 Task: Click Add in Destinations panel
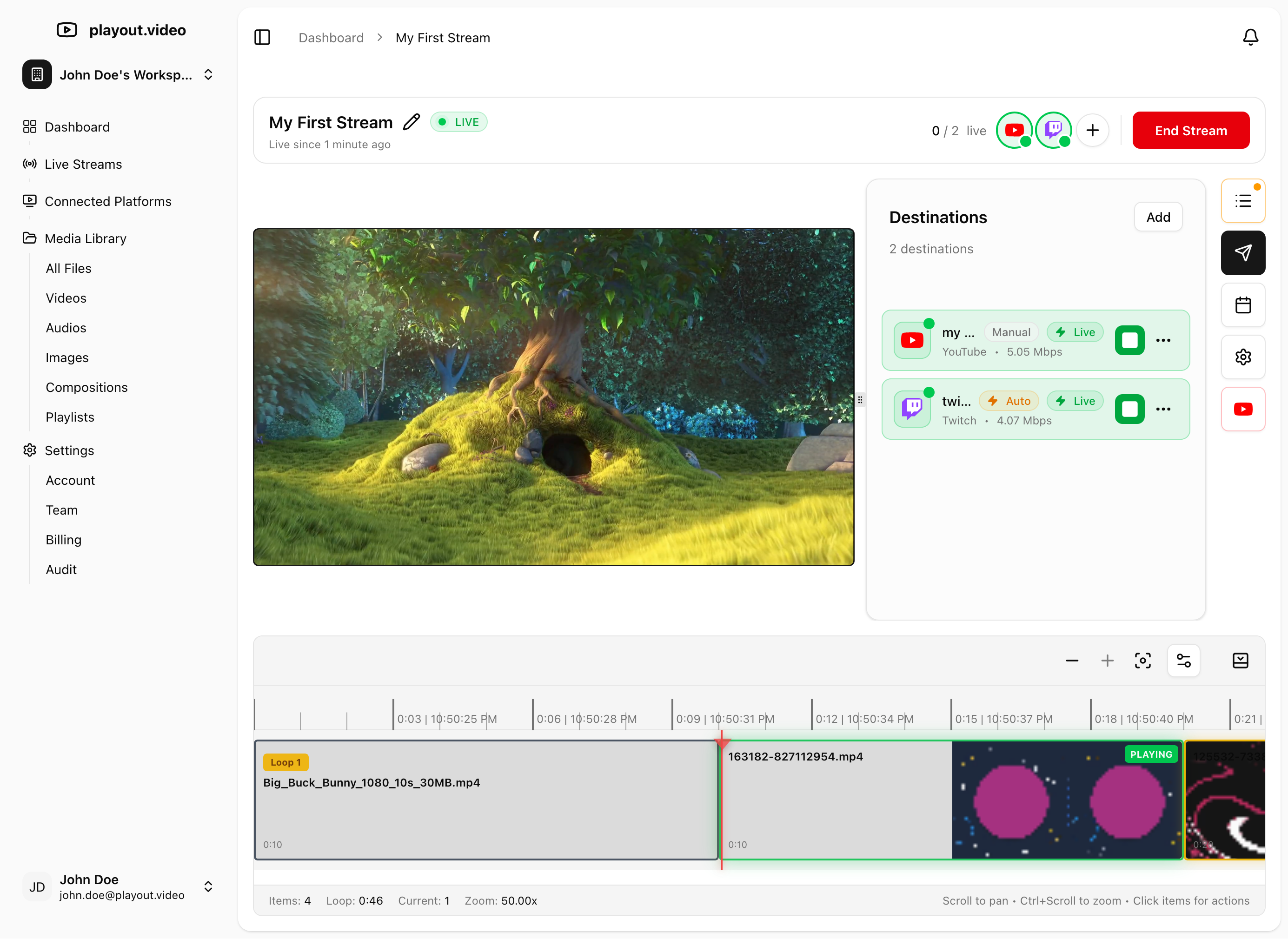click(x=1157, y=217)
